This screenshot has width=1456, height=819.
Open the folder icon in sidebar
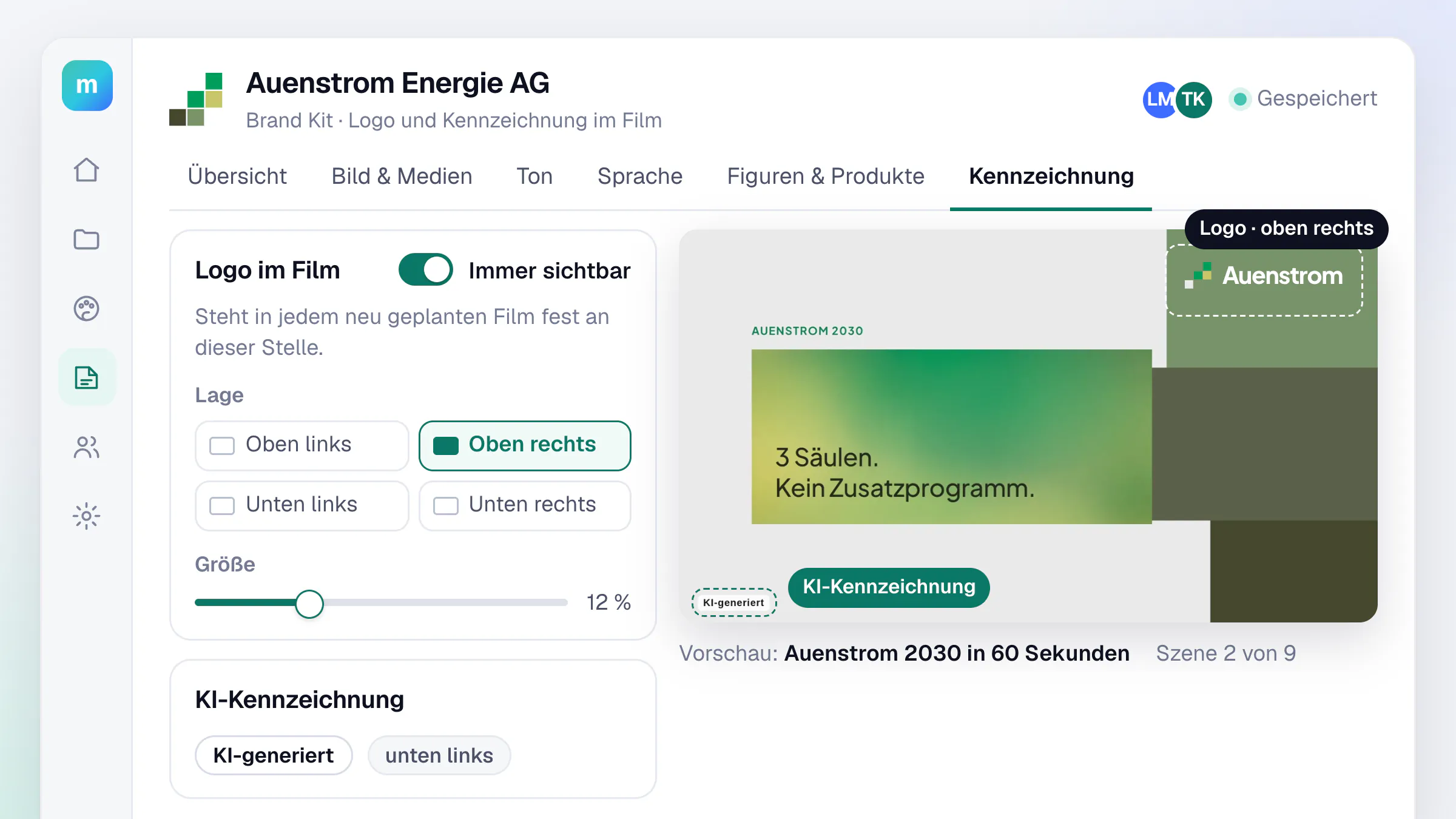[x=86, y=239]
